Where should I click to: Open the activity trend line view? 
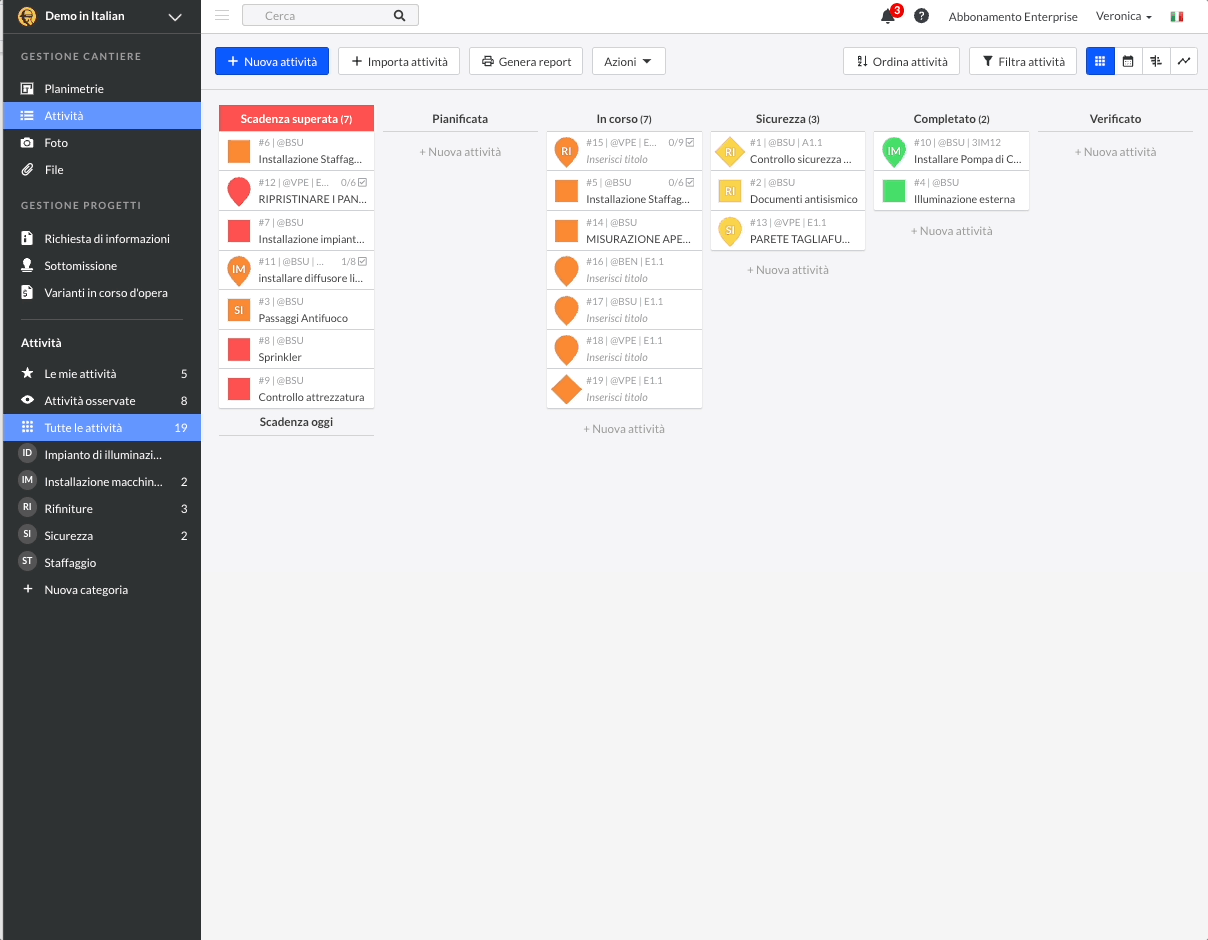point(1184,61)
